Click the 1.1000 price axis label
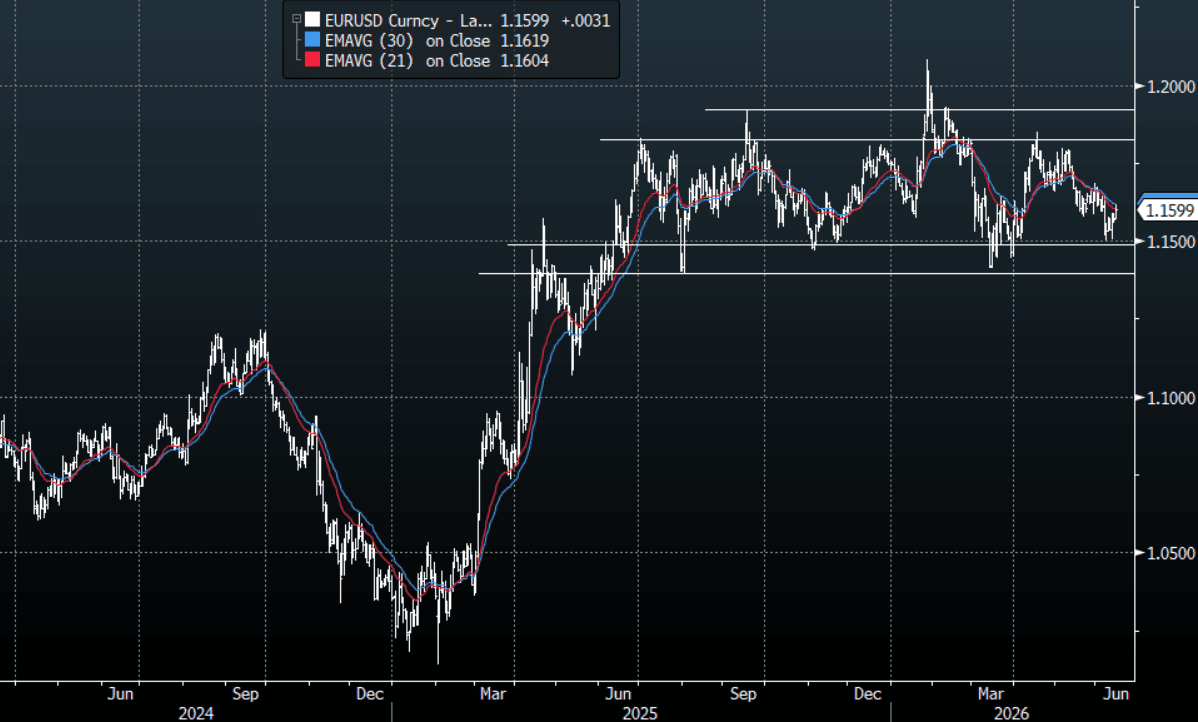Screen dimensions: 1198x722 pos(1170,397)
